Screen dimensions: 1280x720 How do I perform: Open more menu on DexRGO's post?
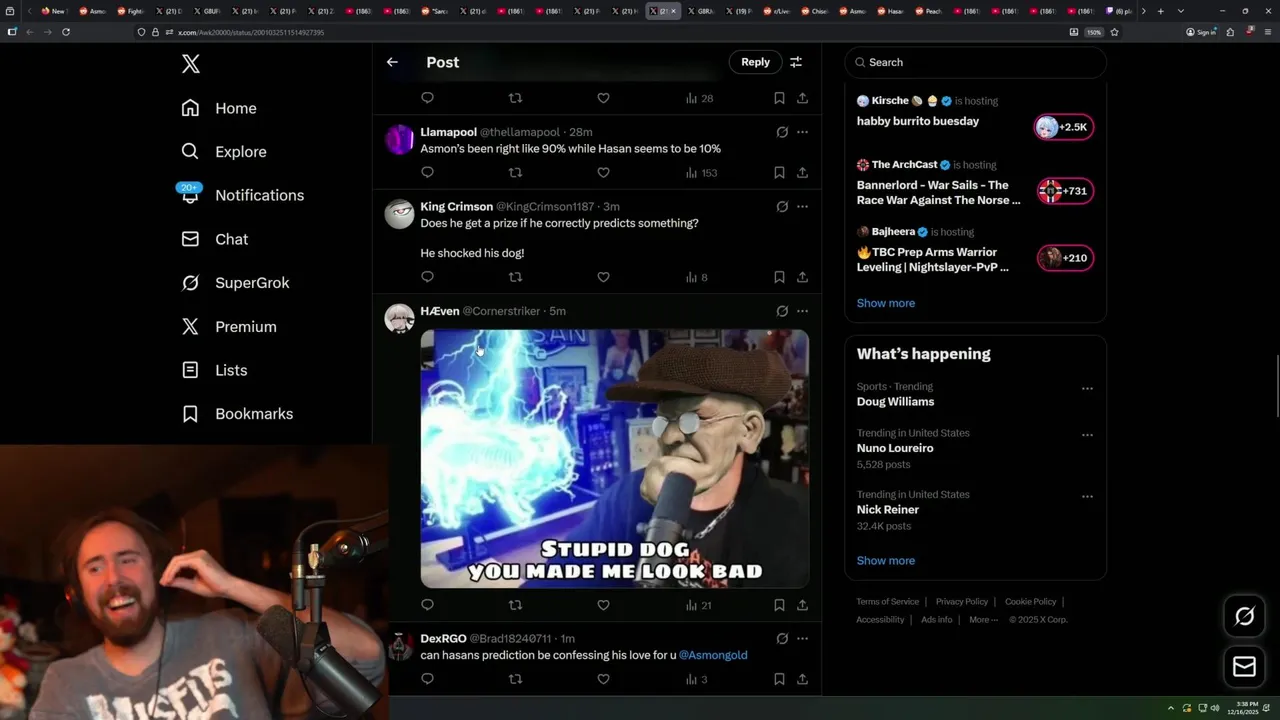802,638
